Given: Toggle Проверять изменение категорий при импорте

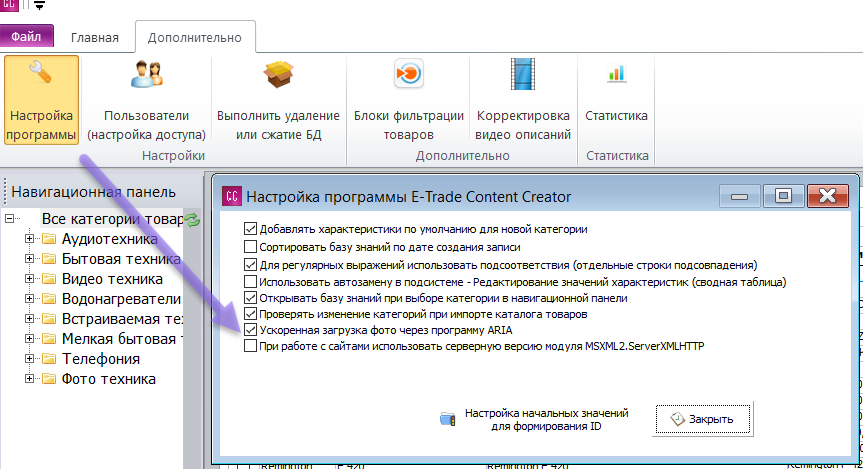Looking at the screenshot, I should [x=250, y=314].
